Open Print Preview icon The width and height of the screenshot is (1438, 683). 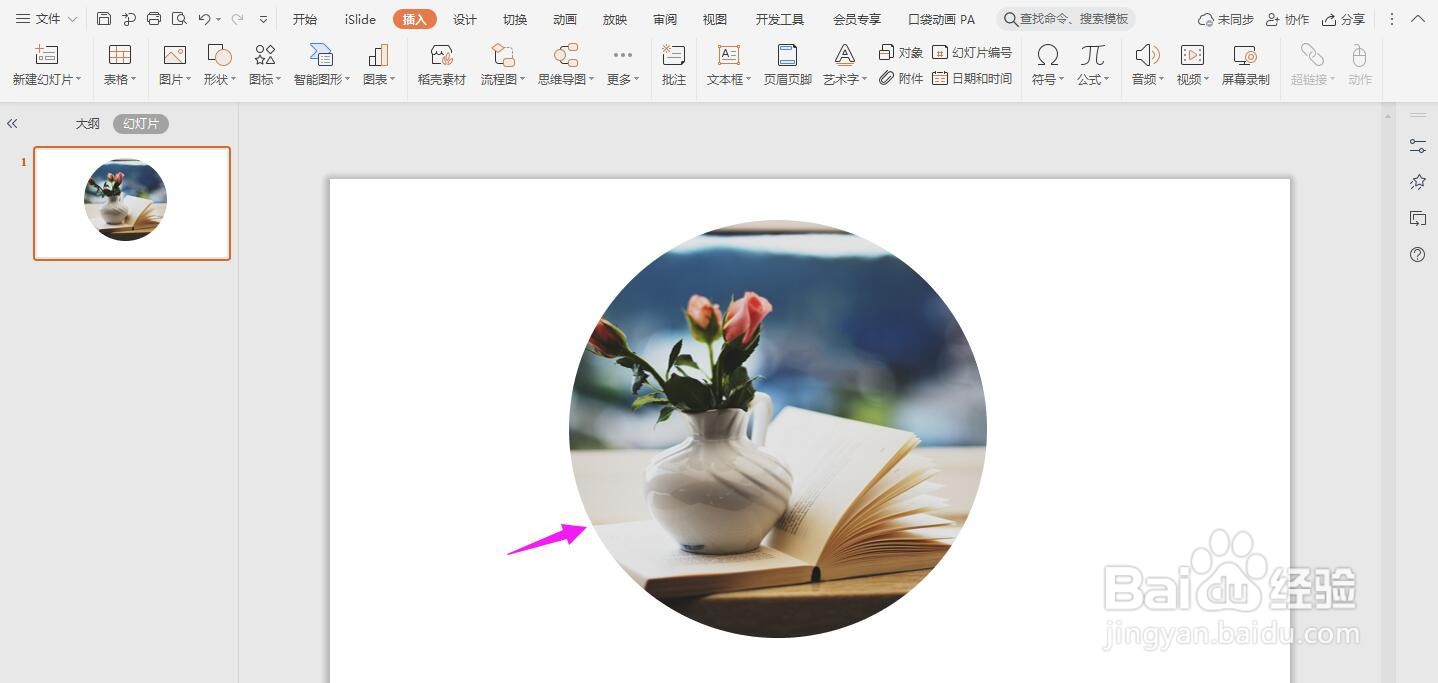[179, 19]
